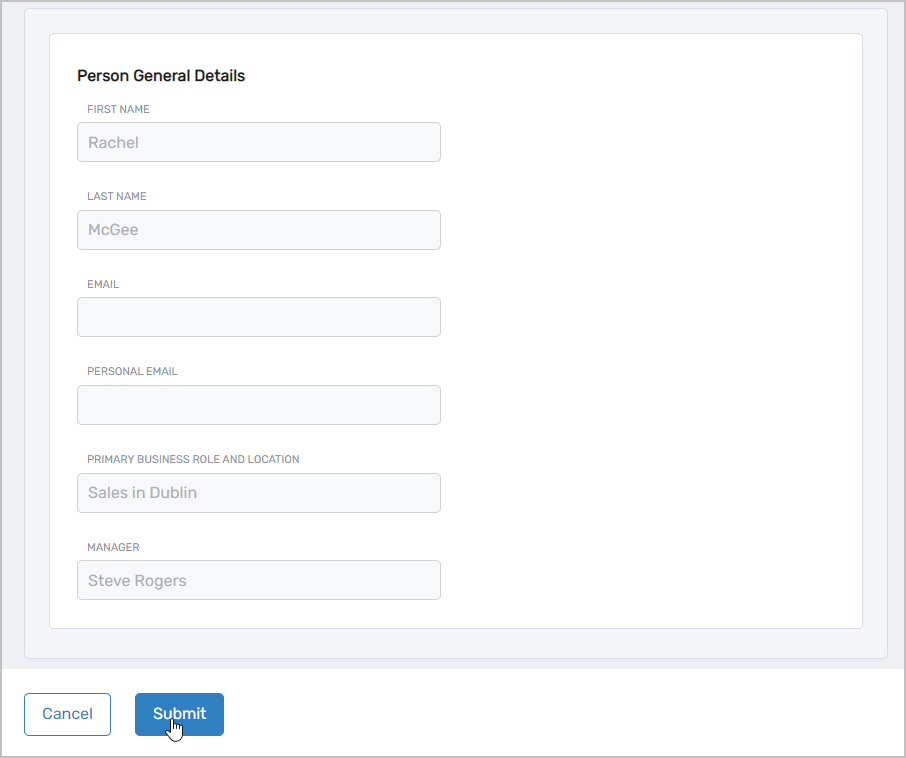Image resolution: width=906 pixels, height=758 pixels.
Task: Click the Personal Email input box
Action: tap(259, 405)
